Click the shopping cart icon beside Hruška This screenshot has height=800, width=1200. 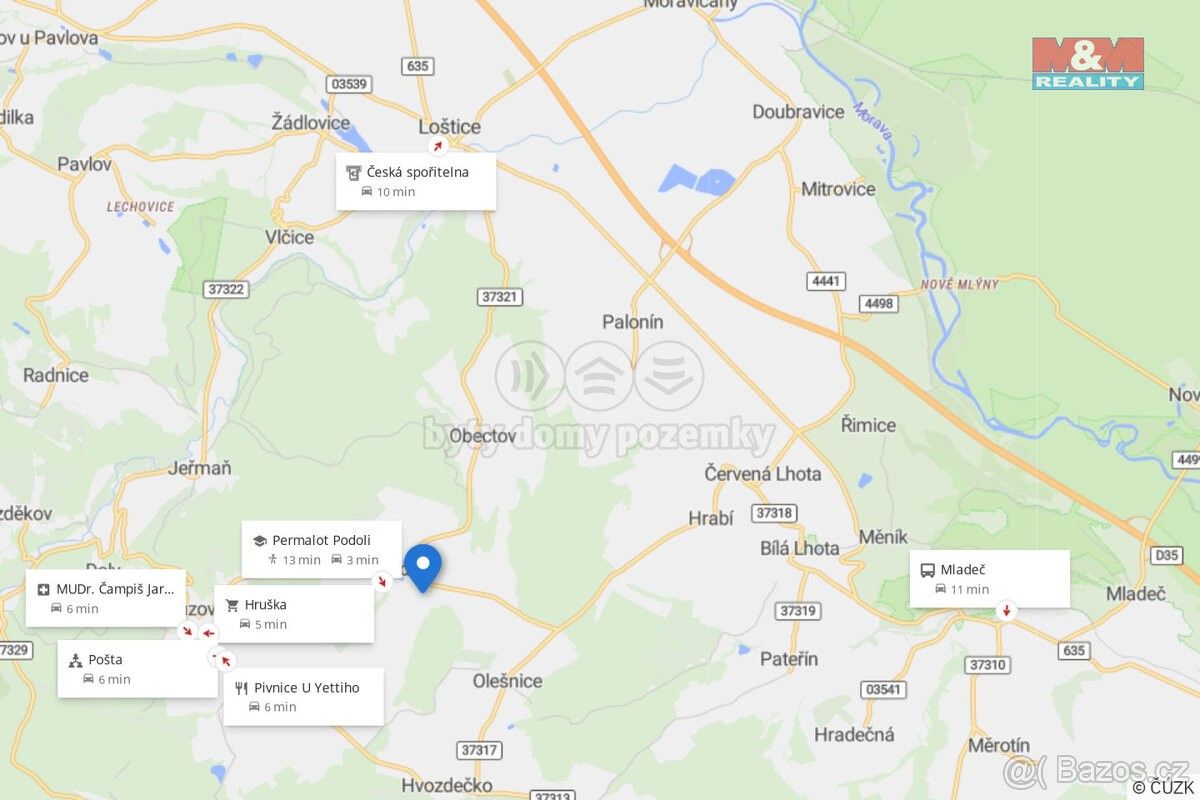(x=232, y=605)
